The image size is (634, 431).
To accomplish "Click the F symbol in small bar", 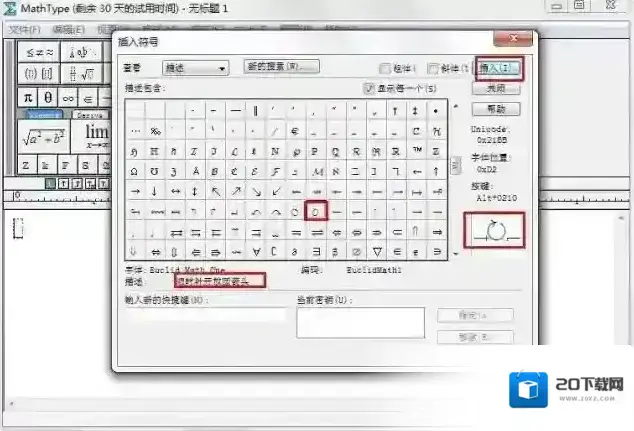I will click(65, 165).
